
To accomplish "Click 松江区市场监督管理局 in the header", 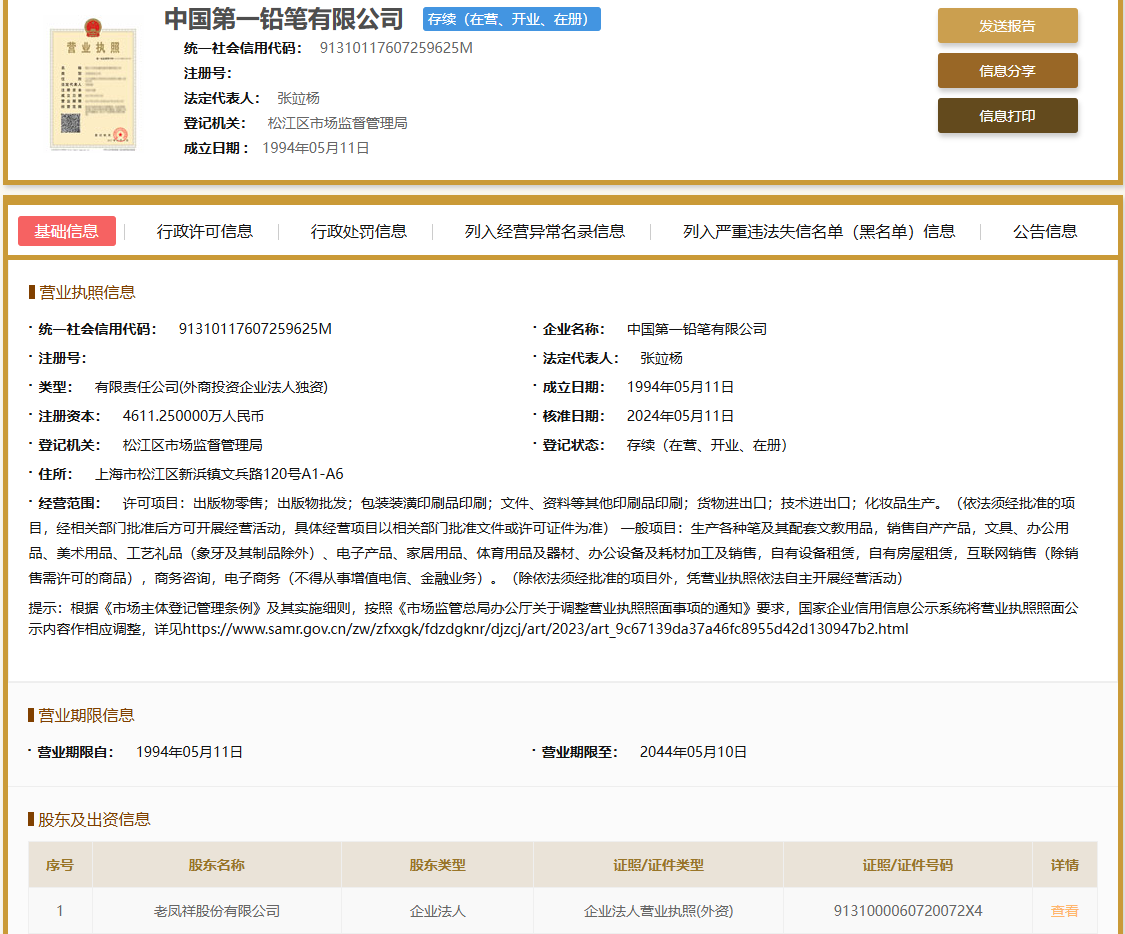I will tap(337, 123).
